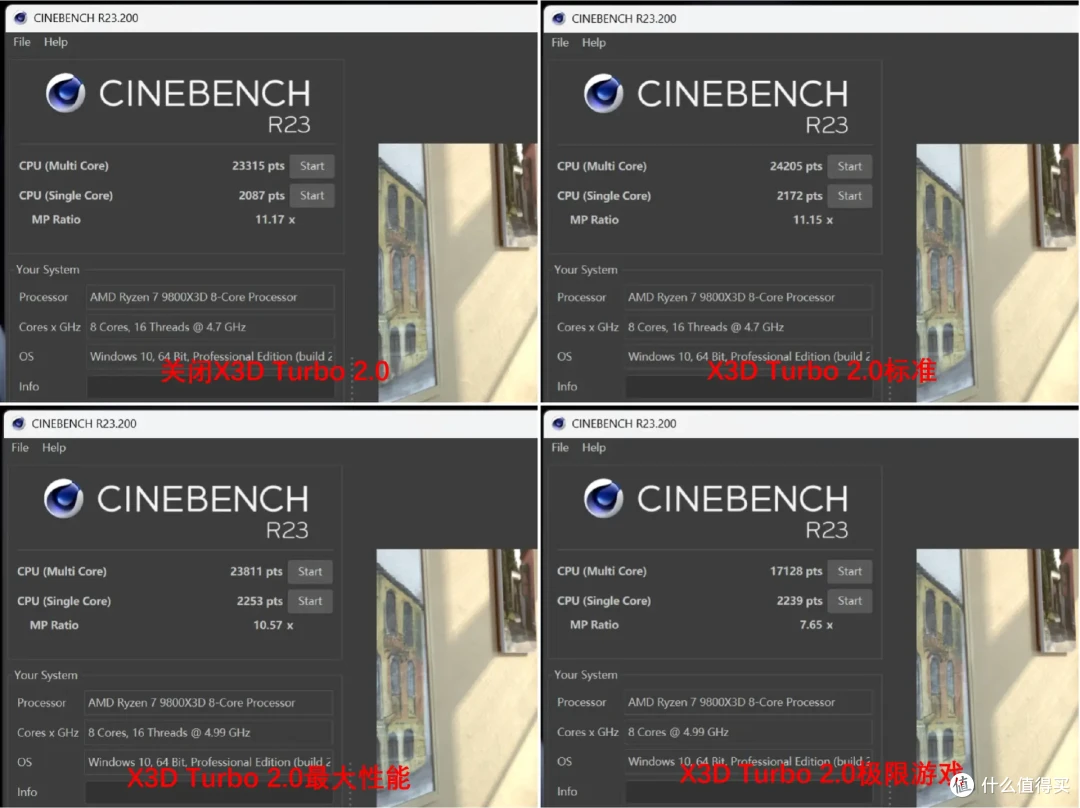This screenshot has height=808, width=1080.
Task: Click render preview image in the 24205 pts window
Action: tap(997, 273)
